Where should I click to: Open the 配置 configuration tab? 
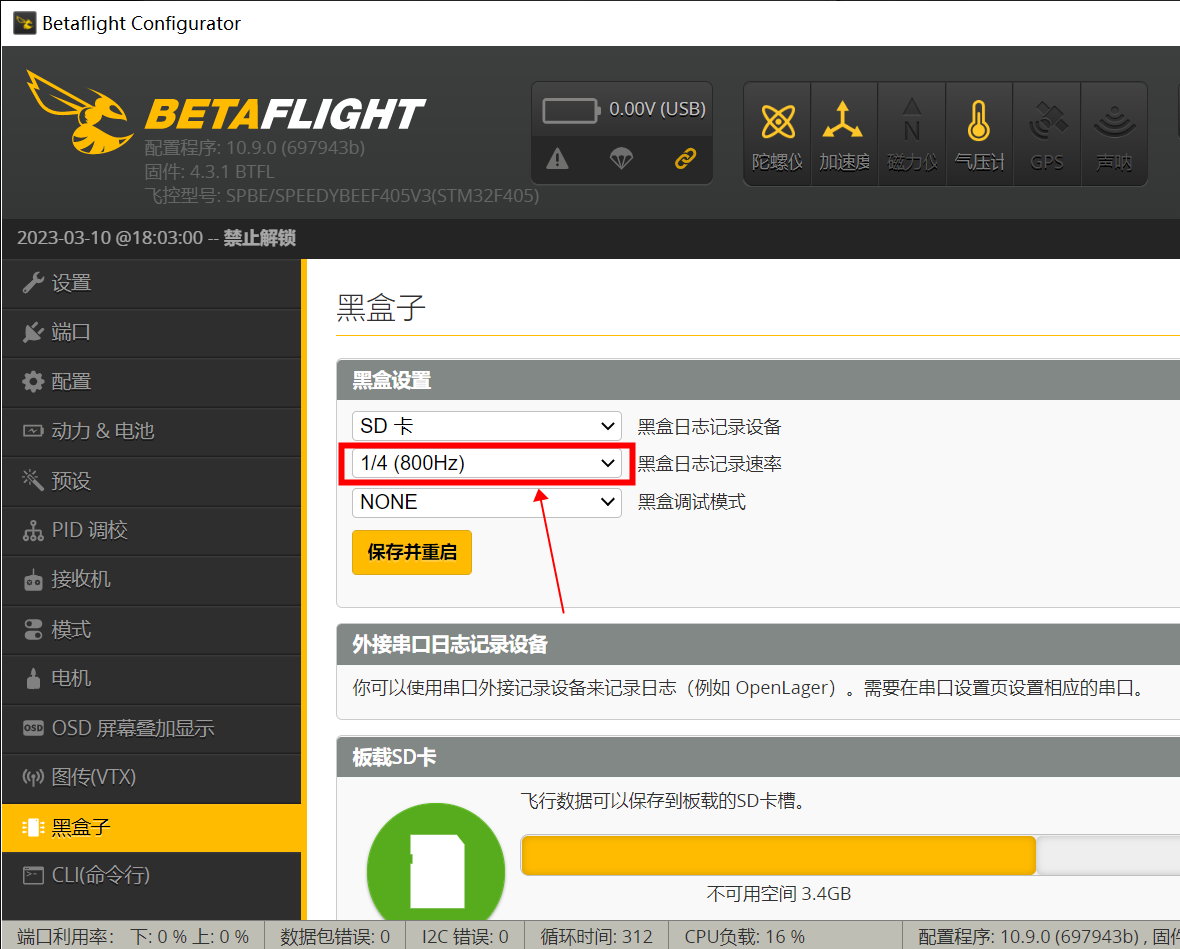(151, 382)
